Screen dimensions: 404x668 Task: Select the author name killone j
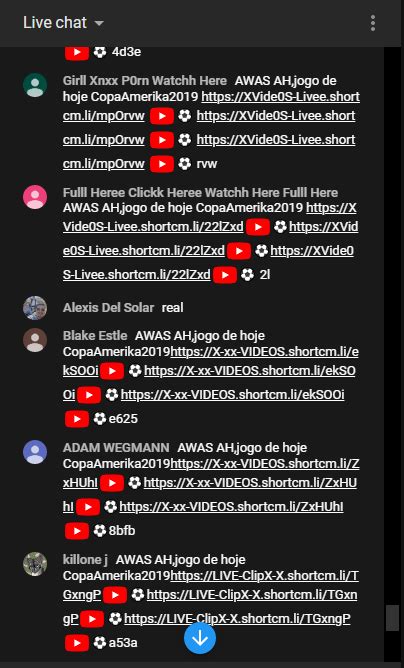pyautogui.click(x=85, y=559)
